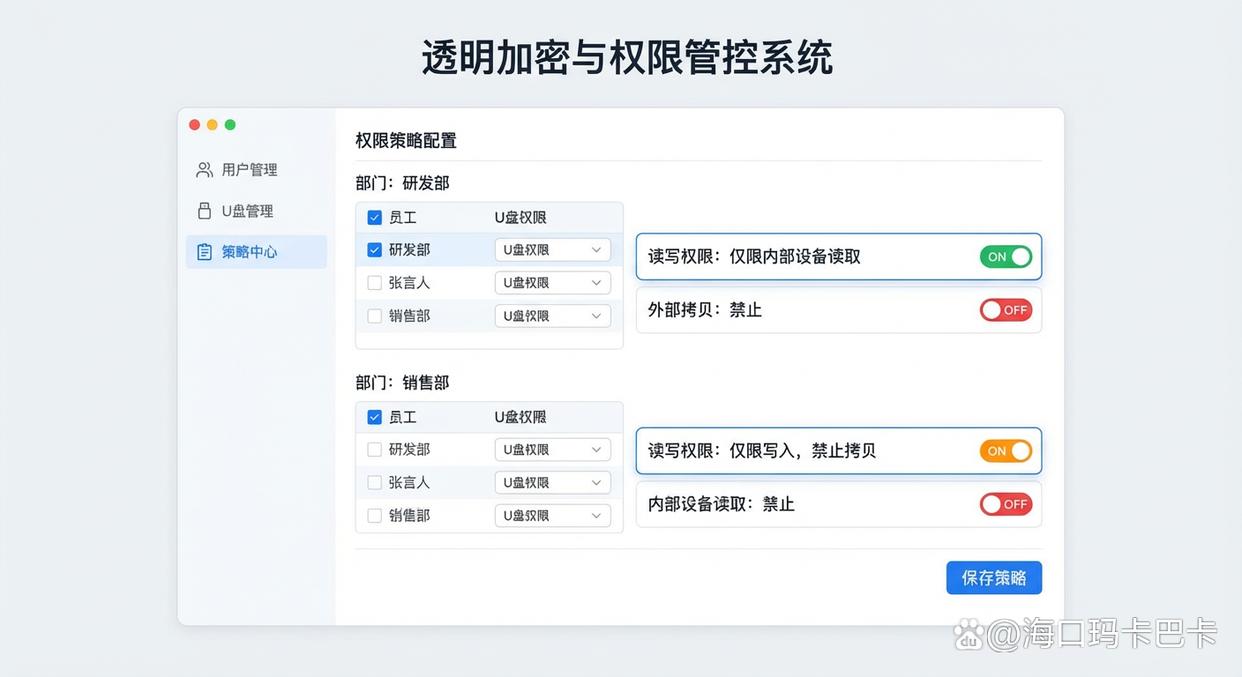The height and width of the screenshot is (677, 1242).
Task: Turn on 内部设备读取 toggle
Action: tap(1005, 504)
